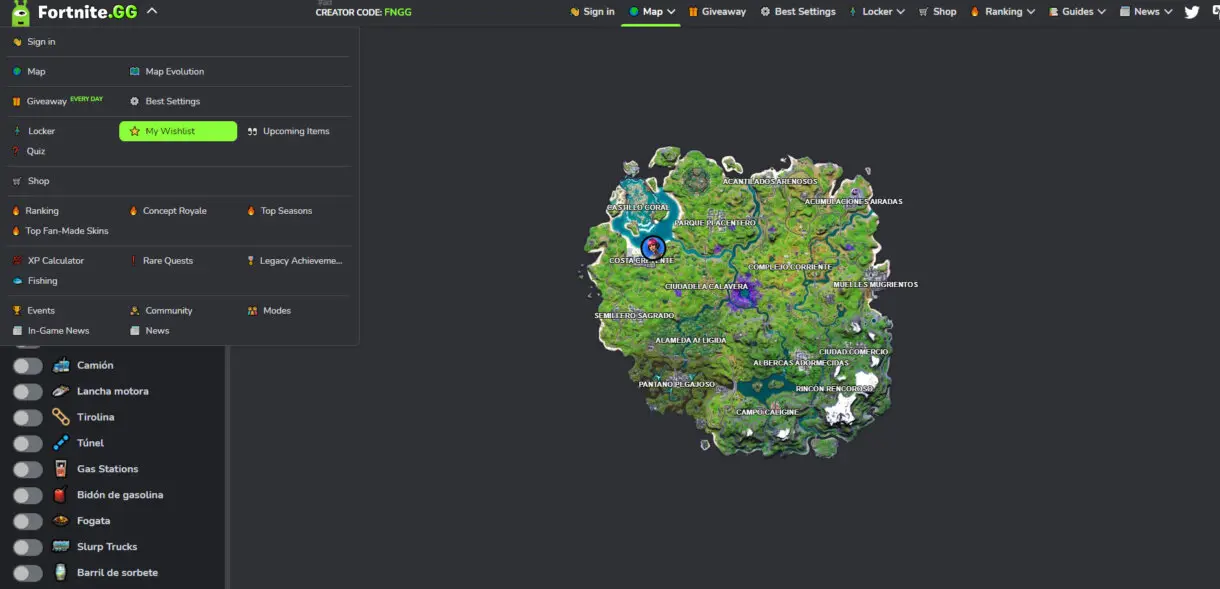Click the Slurp Trucks icon
The image size is (1220, 589).
tap(61, 548)
